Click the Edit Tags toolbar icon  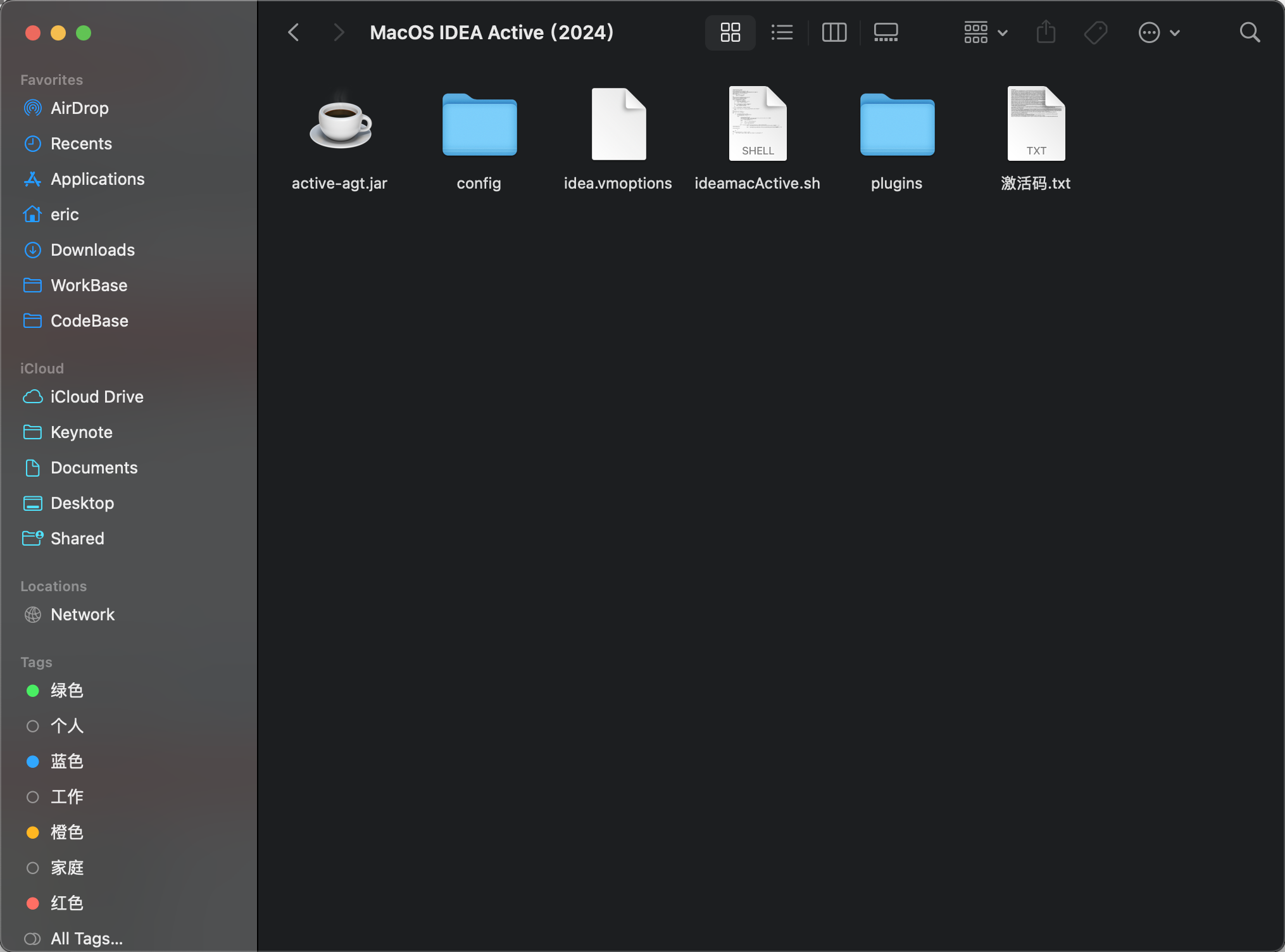click(x=1096, y=32)
